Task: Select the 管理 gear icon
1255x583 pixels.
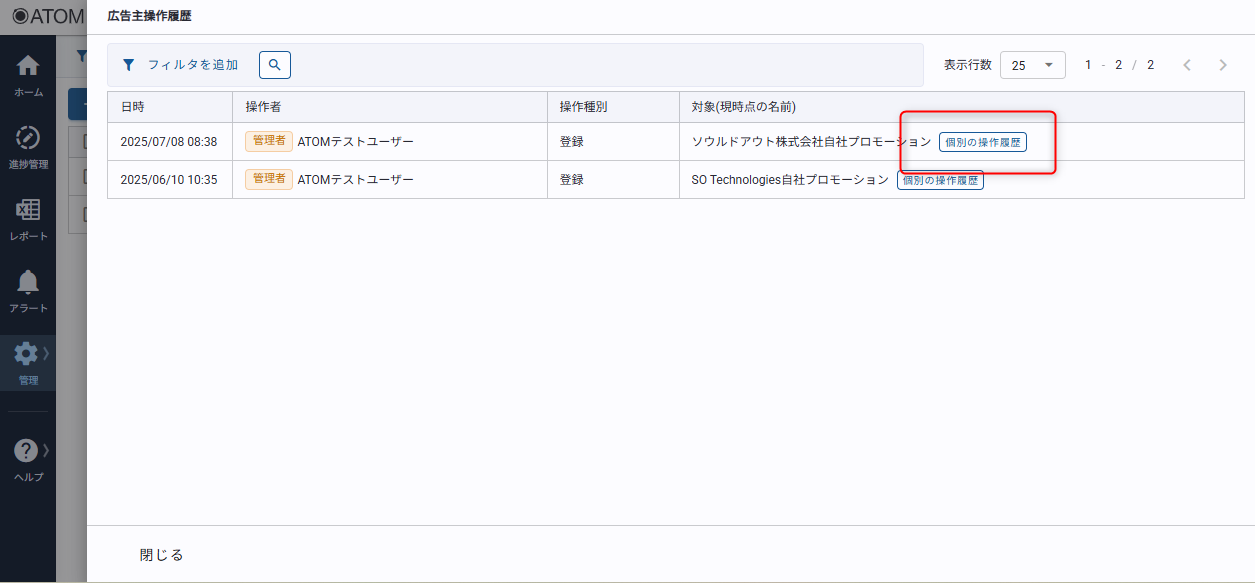Action: pyautogui.click(x=26, y=354)
